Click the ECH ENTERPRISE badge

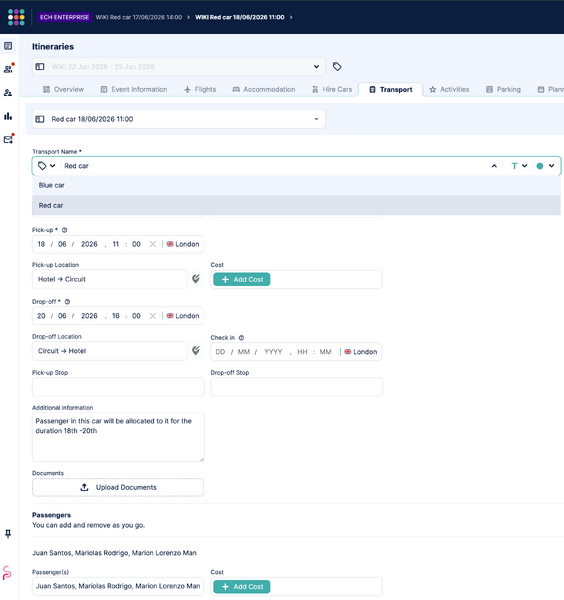64,17
